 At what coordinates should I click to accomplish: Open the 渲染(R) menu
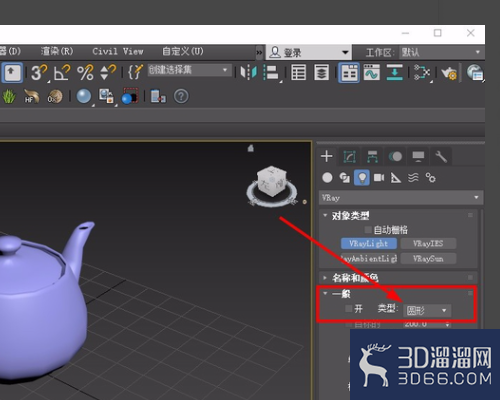(x=57, y=51)
